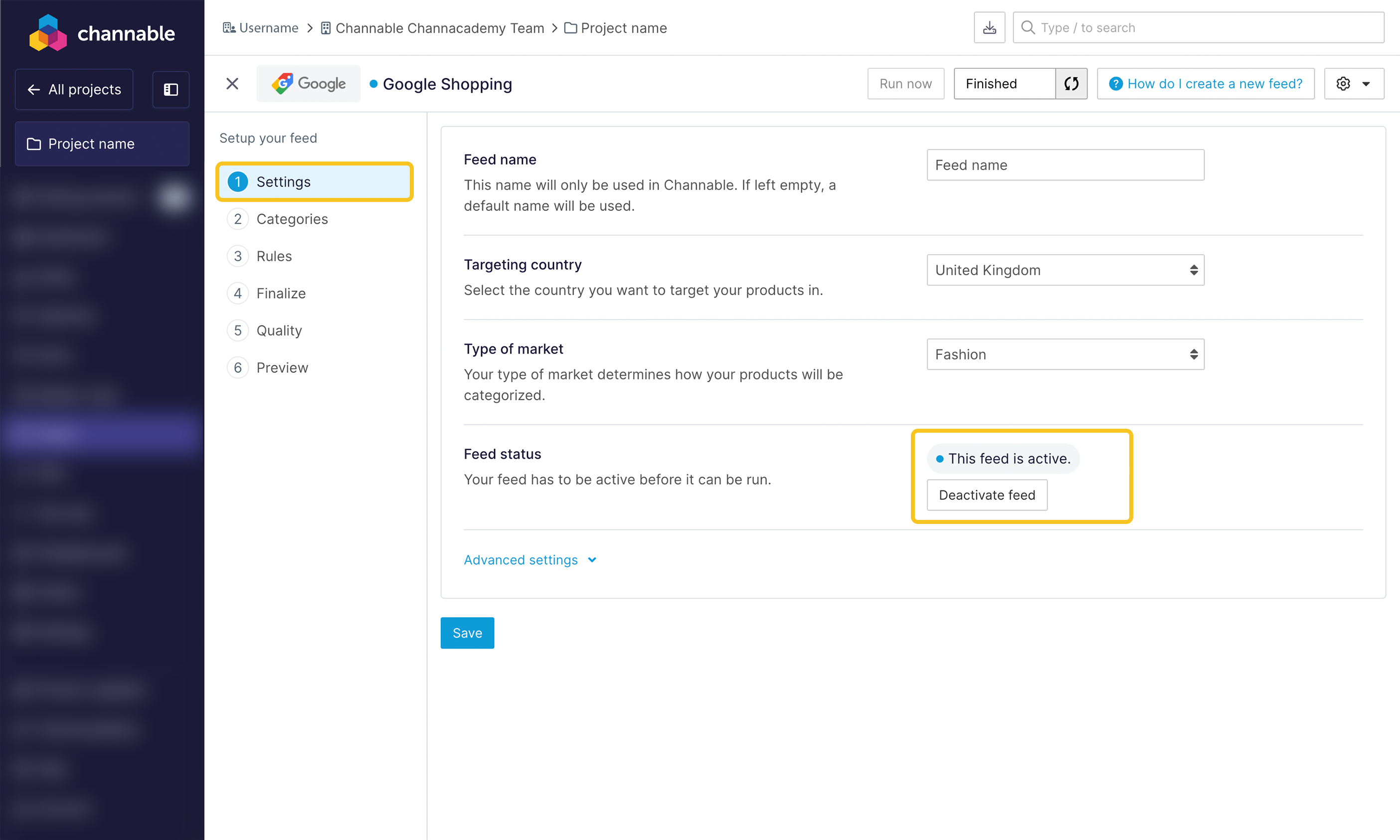The image size is (1400, 840).
Task: Click the blue question mark help icon
Action: [1115, 84]
